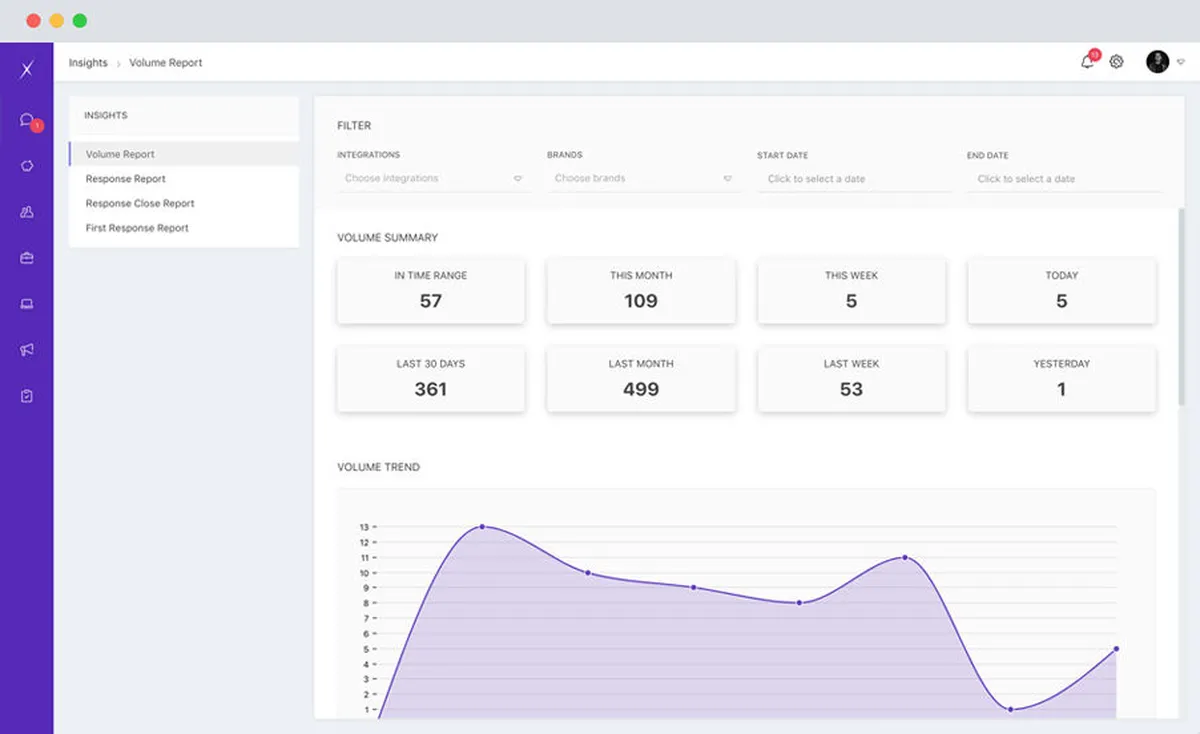
Task: Click the Last Month summary card
Action: pyautogui.click(x=641, y=379)
